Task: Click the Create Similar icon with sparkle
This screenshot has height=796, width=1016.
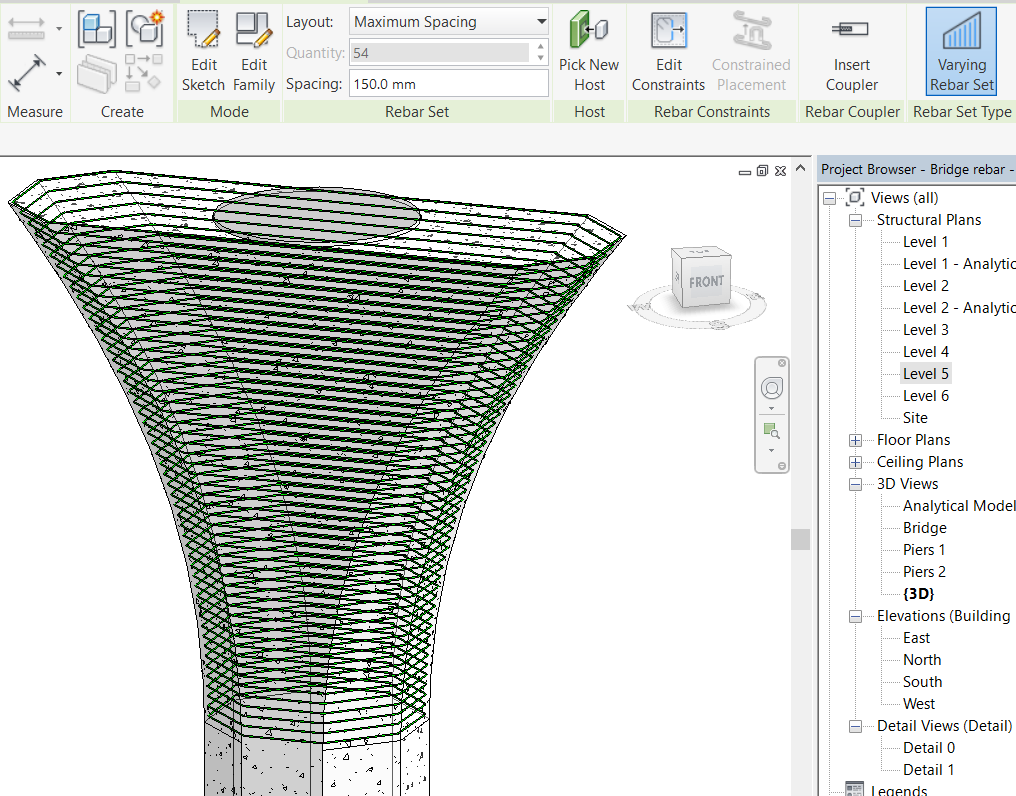Action: (145, 30)
